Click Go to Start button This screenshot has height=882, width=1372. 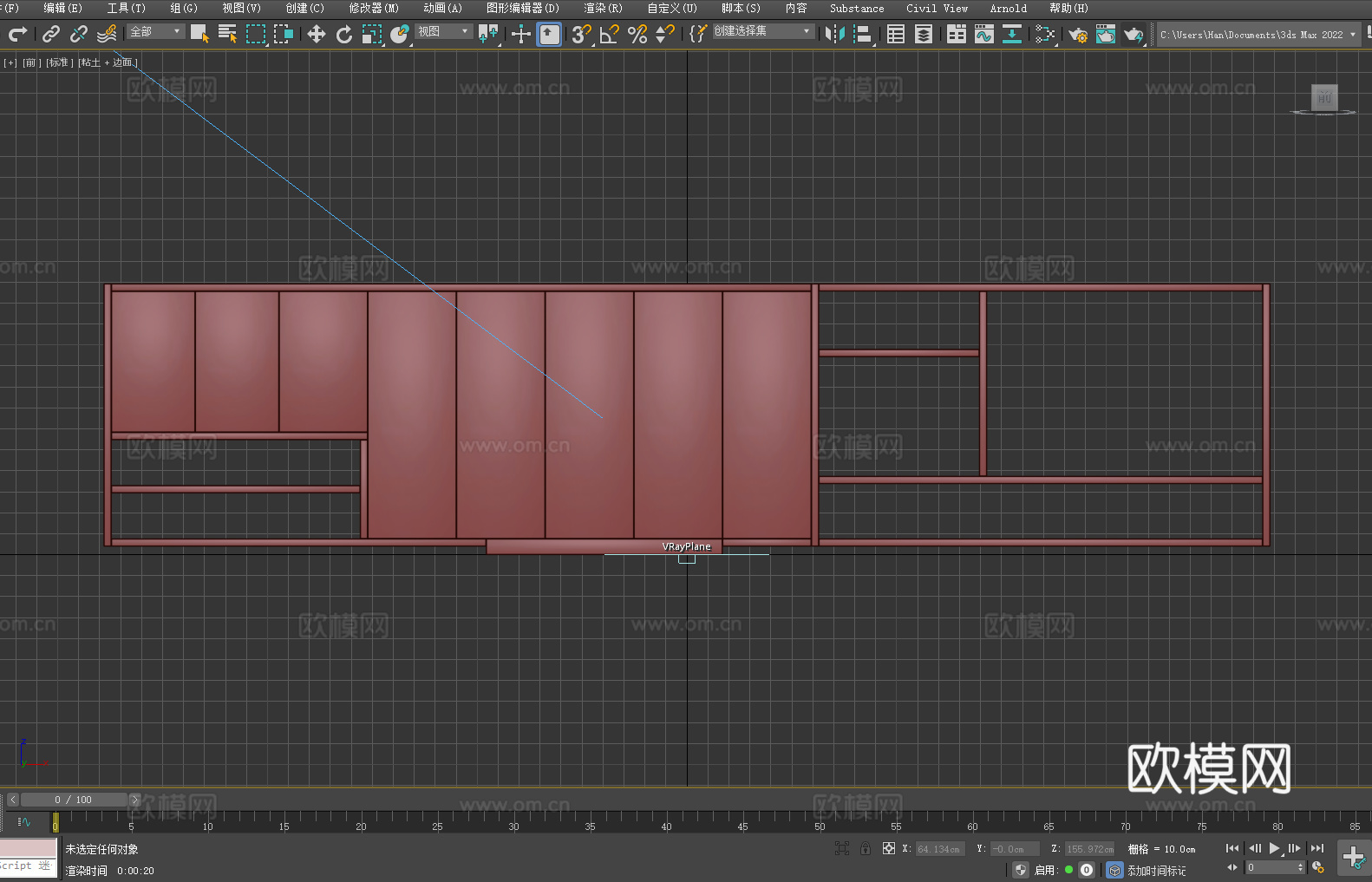(1232, 848)
